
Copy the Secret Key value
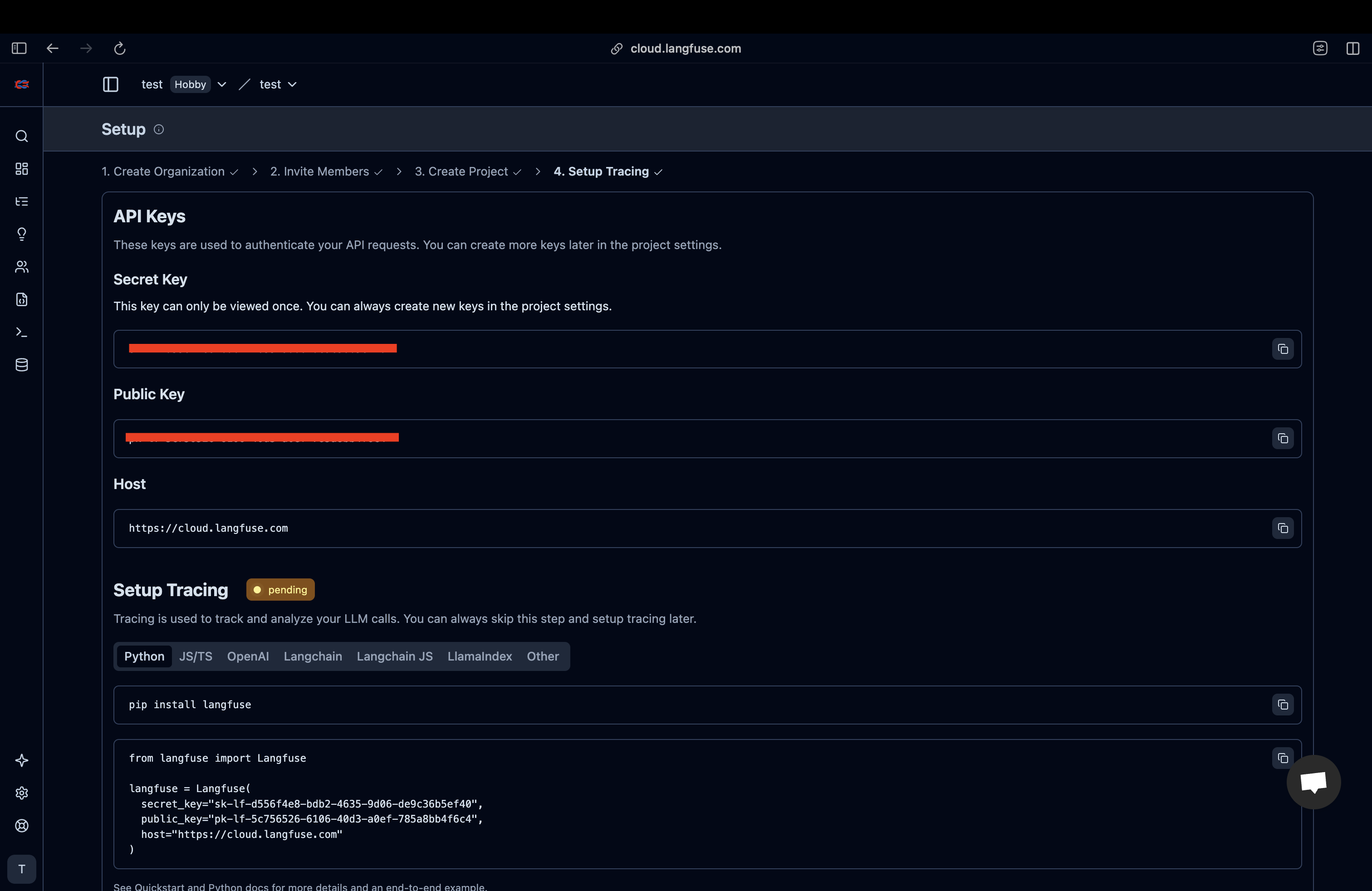[x=1283, y=349]
